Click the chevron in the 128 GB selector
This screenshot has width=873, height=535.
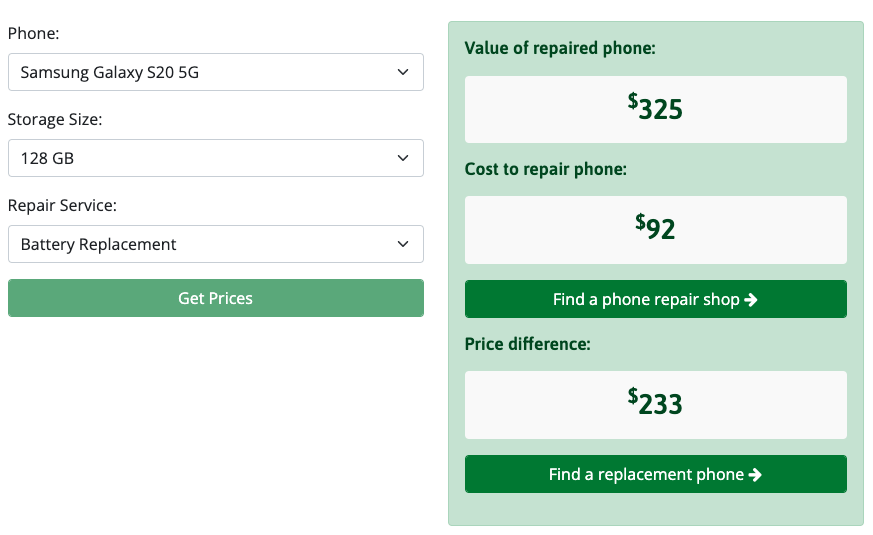(403, 158)
